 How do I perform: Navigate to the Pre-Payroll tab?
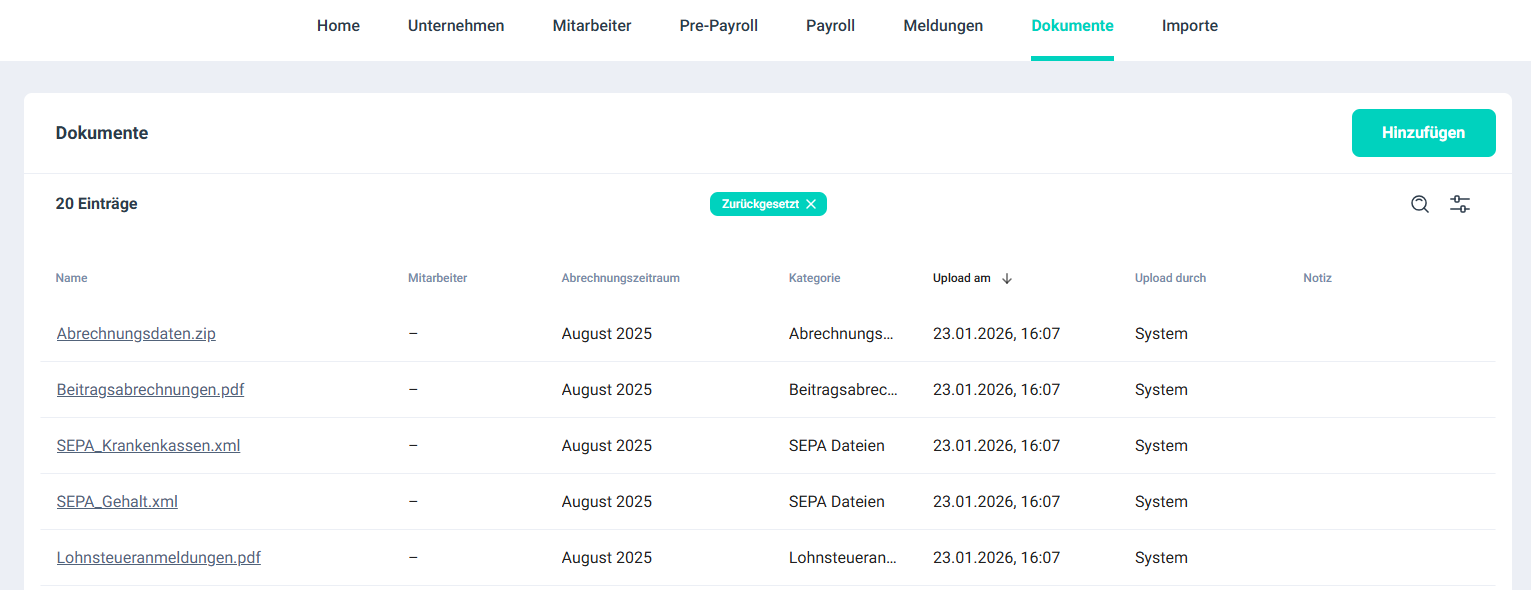click(x=719, y=26)
